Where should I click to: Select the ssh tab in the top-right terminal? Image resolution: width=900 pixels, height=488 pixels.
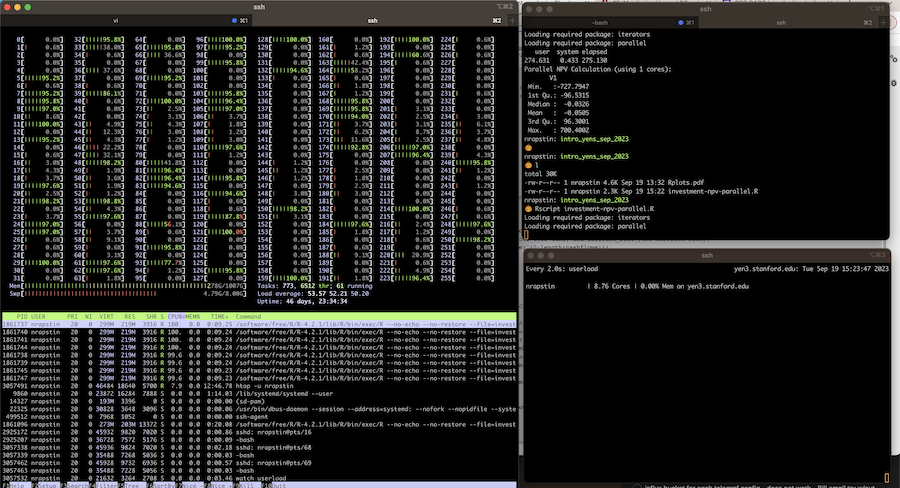pyautogui.click(x=782, y=20)
